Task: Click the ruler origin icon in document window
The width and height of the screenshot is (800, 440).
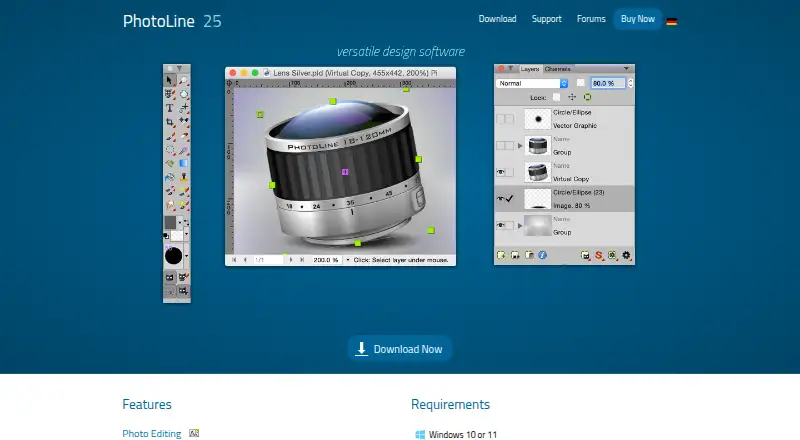Action: 229,83
